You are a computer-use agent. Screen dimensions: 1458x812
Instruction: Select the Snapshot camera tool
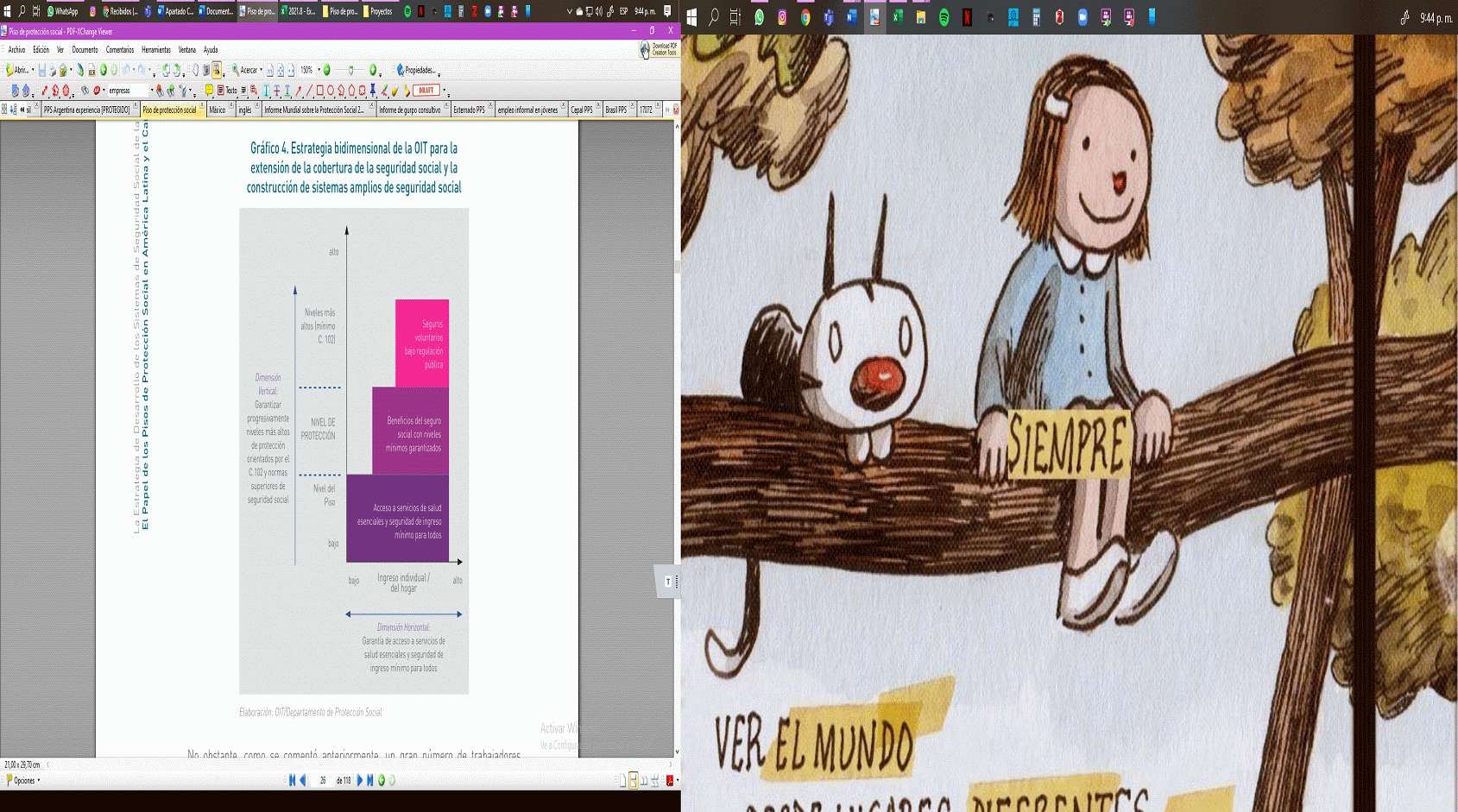206,70
